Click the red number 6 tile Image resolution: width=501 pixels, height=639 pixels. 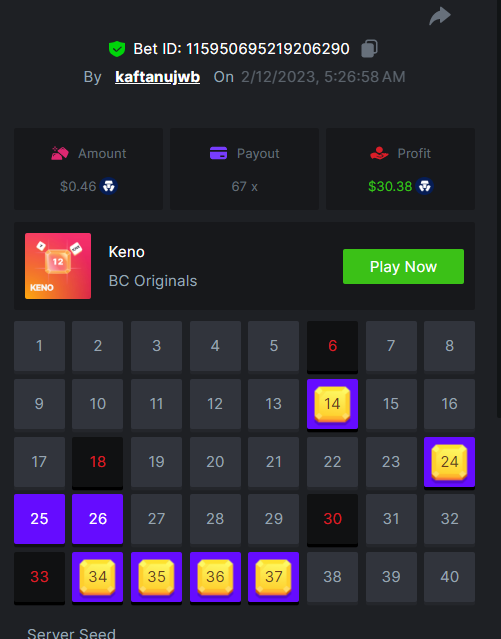click(x=332, y=346)
